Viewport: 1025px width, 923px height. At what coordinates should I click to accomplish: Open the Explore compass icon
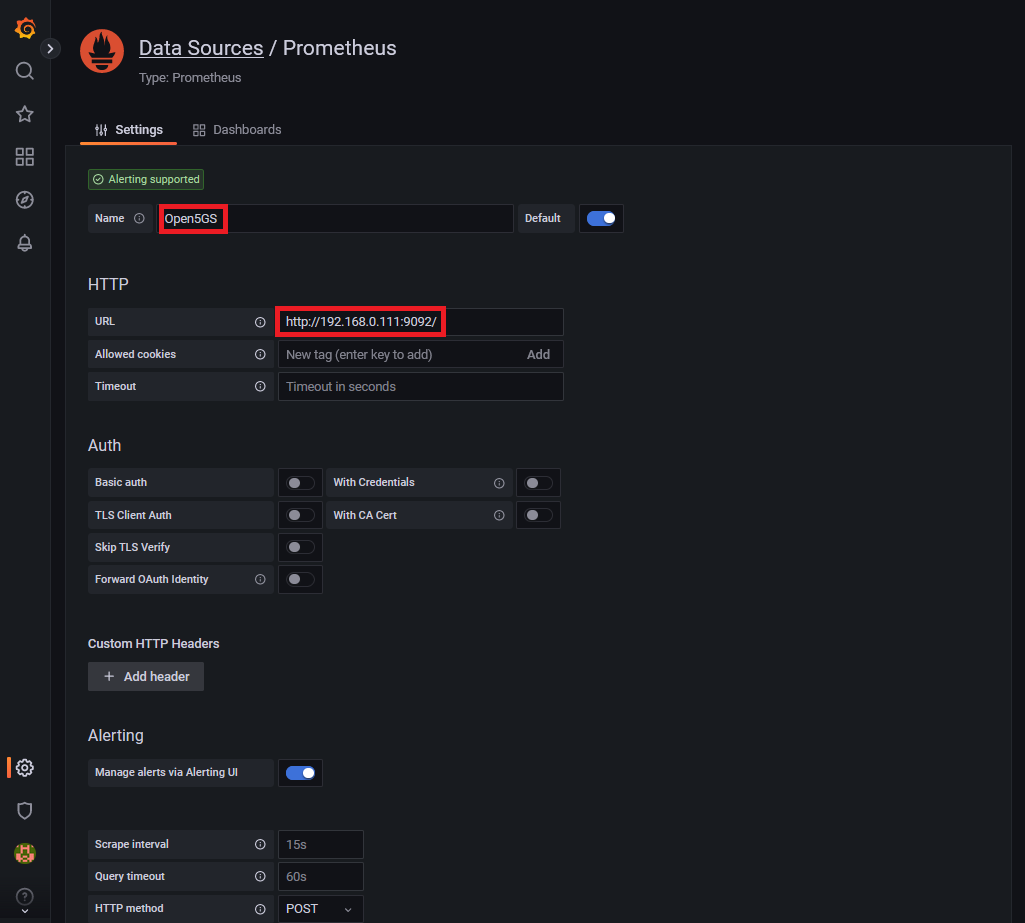[25, 200]
